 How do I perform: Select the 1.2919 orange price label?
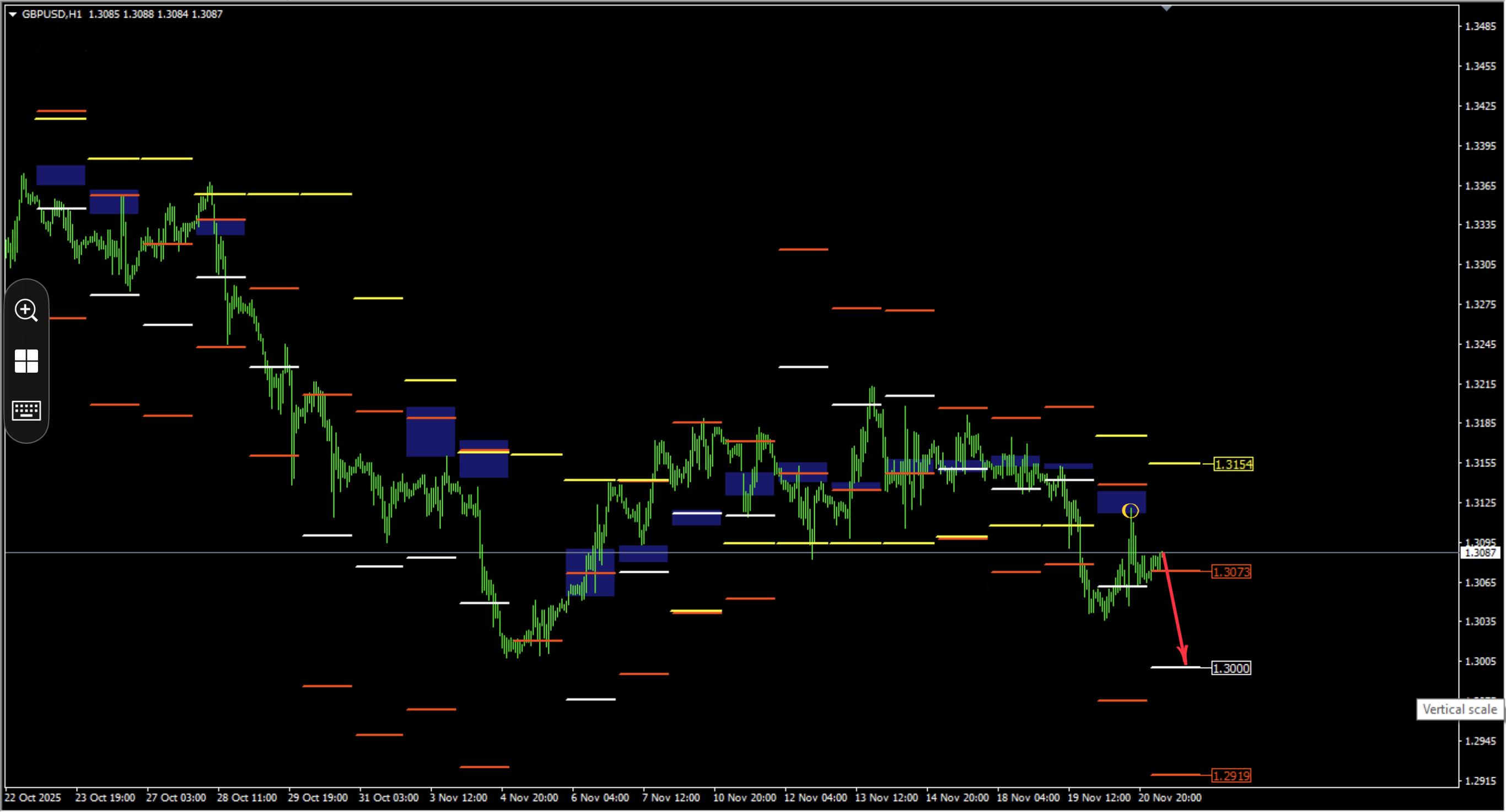pos(1230,776)
